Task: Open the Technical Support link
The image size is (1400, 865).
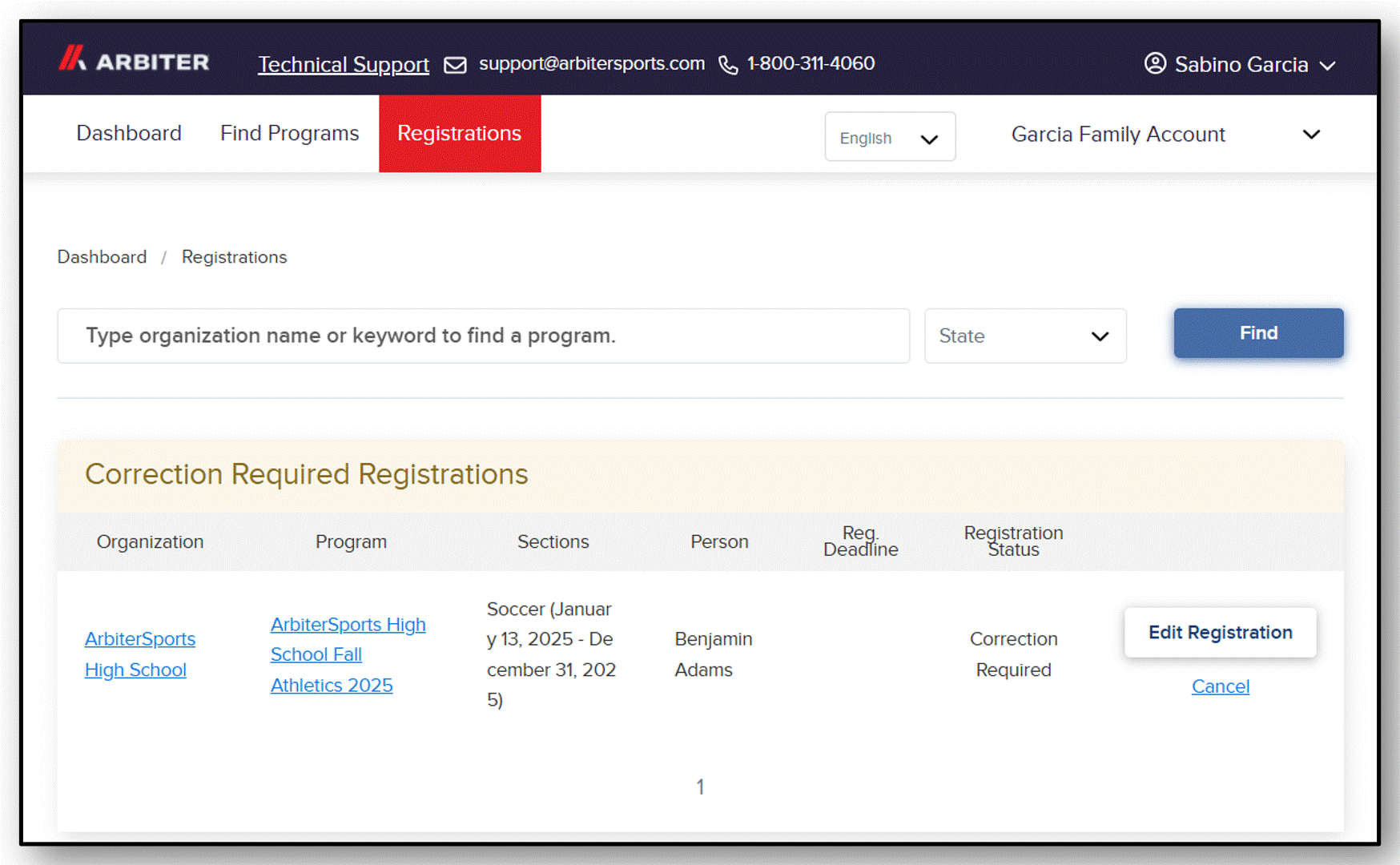Action: [x=343, y=65]
